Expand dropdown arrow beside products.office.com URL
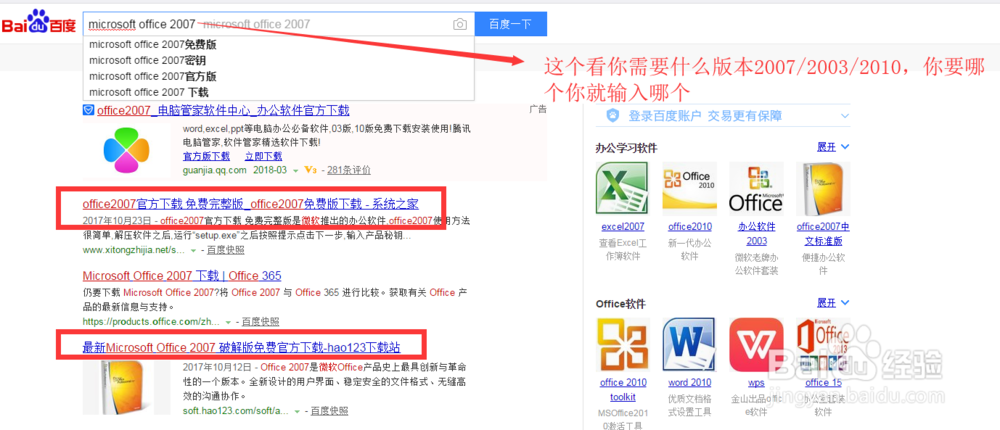This screenshot has height=430, width=1000. click(x=228, y=322)
